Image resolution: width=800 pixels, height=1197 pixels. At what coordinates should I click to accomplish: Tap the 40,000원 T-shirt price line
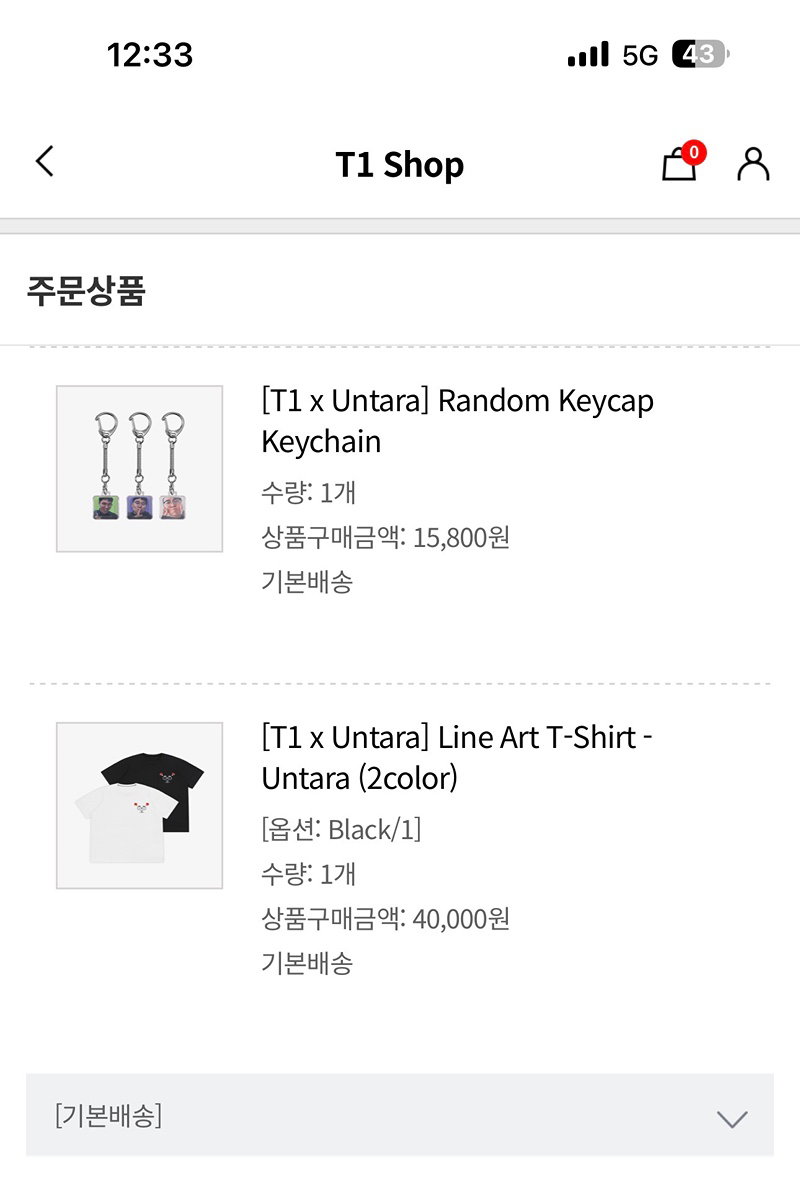click(x=385, y=918)
